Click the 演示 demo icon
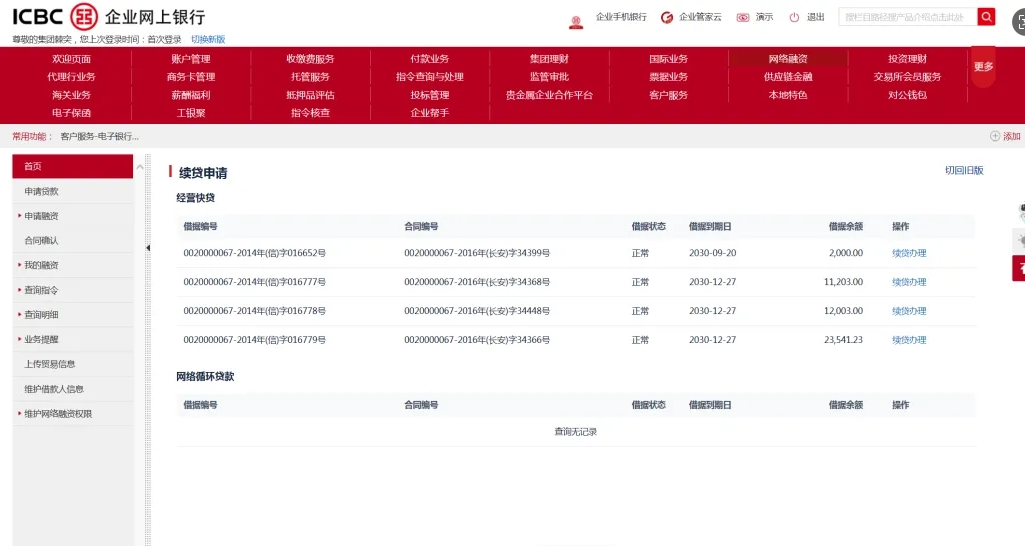 coord(743,17)
